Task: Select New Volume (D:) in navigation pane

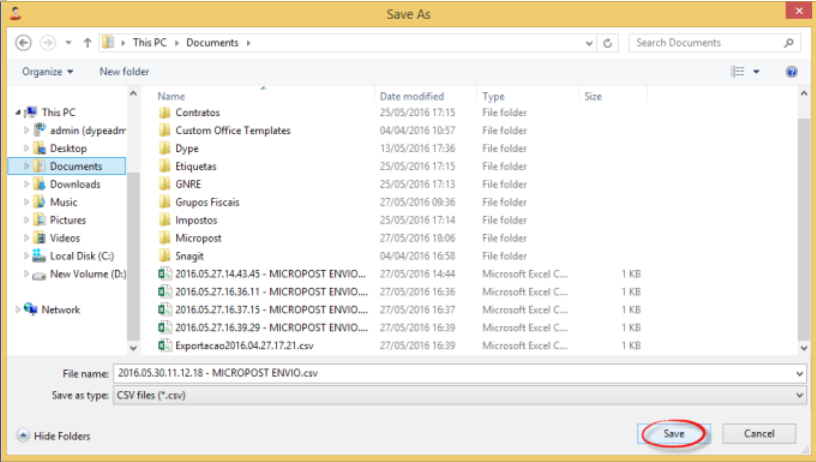Action: (x=87, y=274)
